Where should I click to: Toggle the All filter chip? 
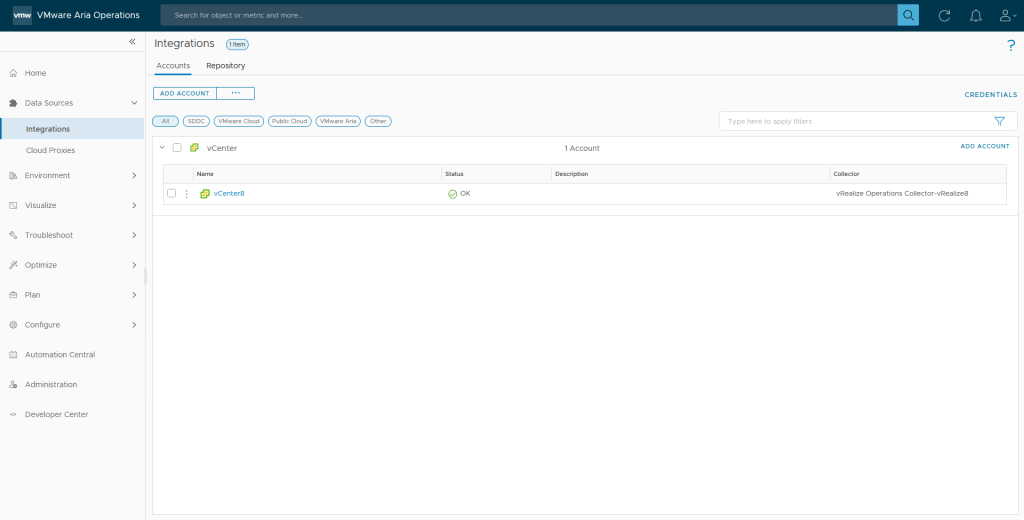point(165,122)
